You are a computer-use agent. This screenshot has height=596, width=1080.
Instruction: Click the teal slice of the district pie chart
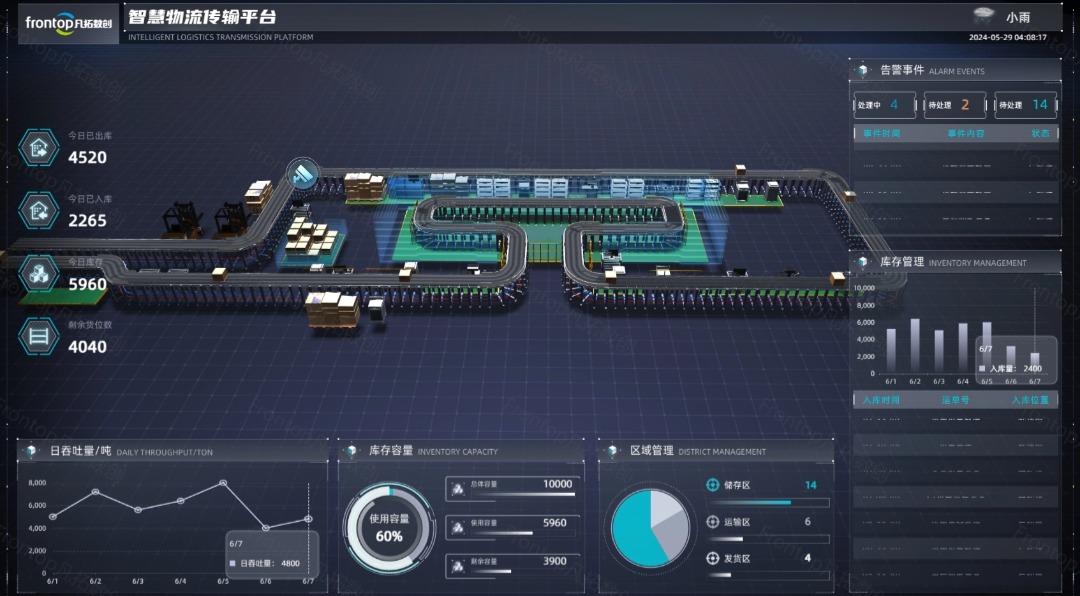632,530
